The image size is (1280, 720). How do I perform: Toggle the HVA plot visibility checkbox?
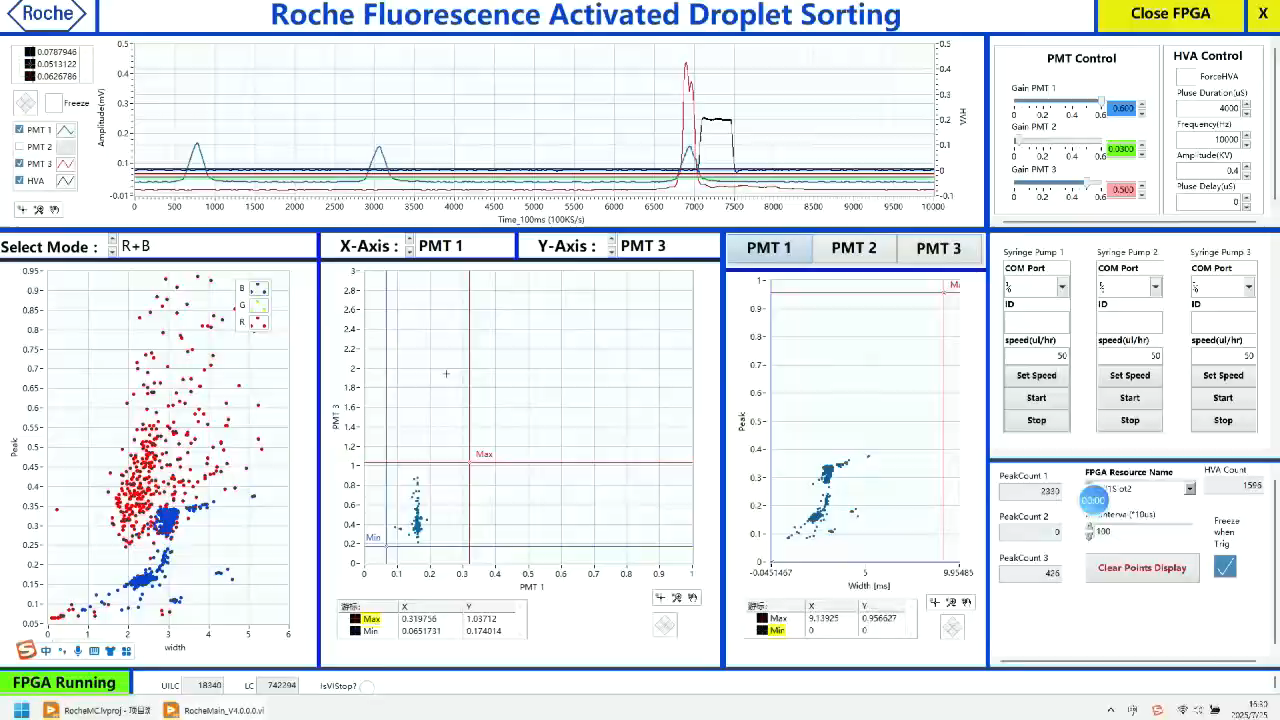(20, 181)
